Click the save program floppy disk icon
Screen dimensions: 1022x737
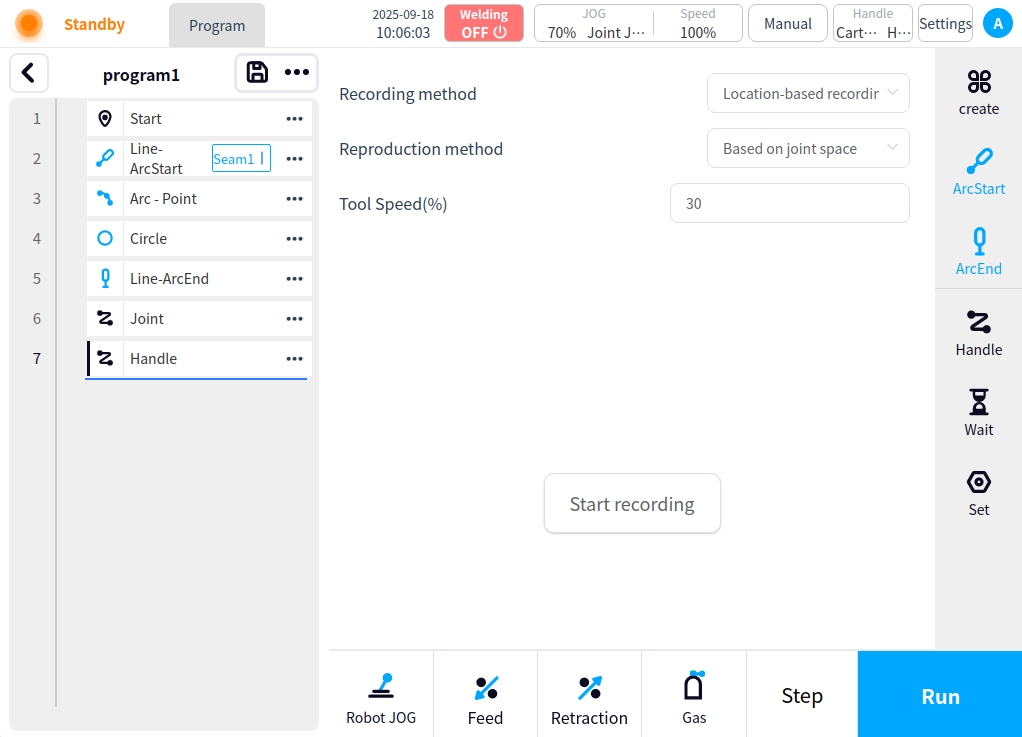(257, 72)
